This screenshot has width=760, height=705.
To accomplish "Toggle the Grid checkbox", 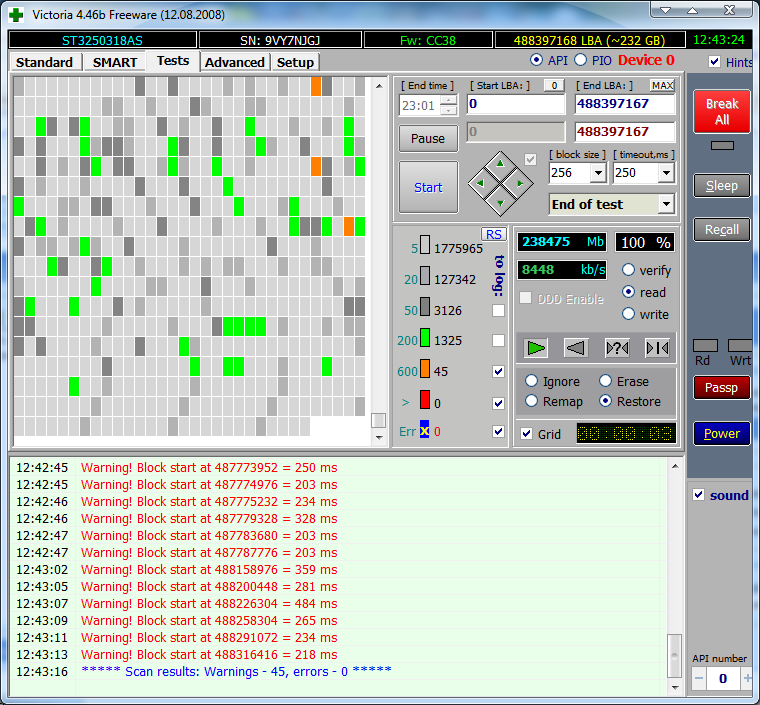I will tap(527, 434).
